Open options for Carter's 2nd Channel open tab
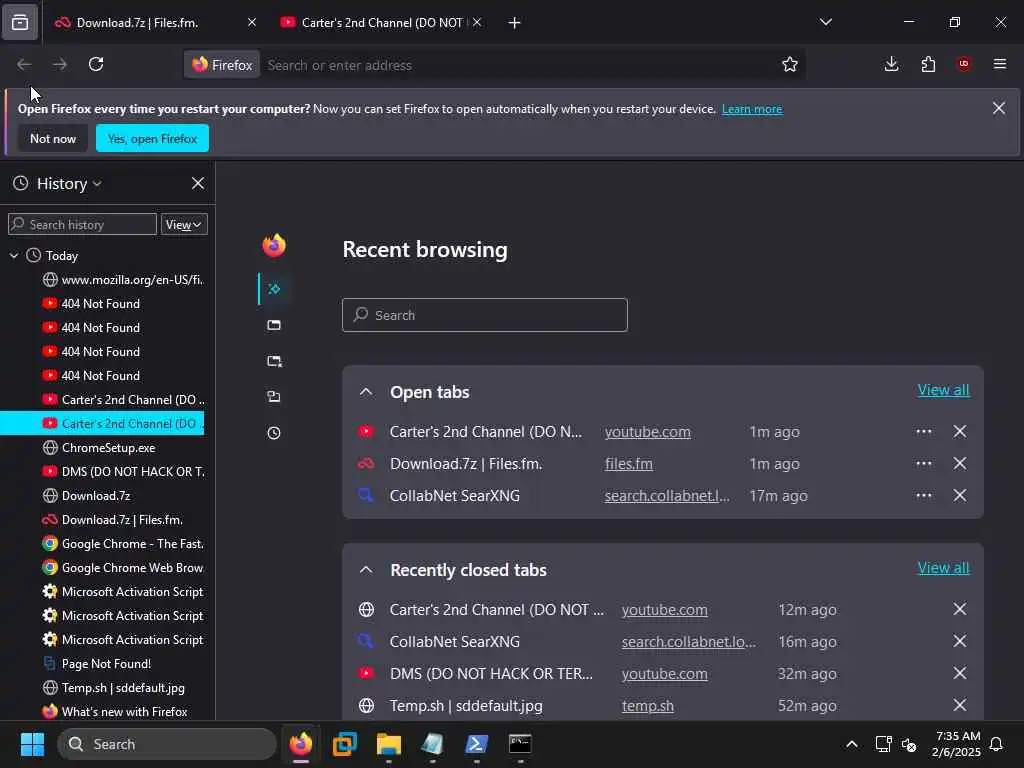 coord(923,432)
